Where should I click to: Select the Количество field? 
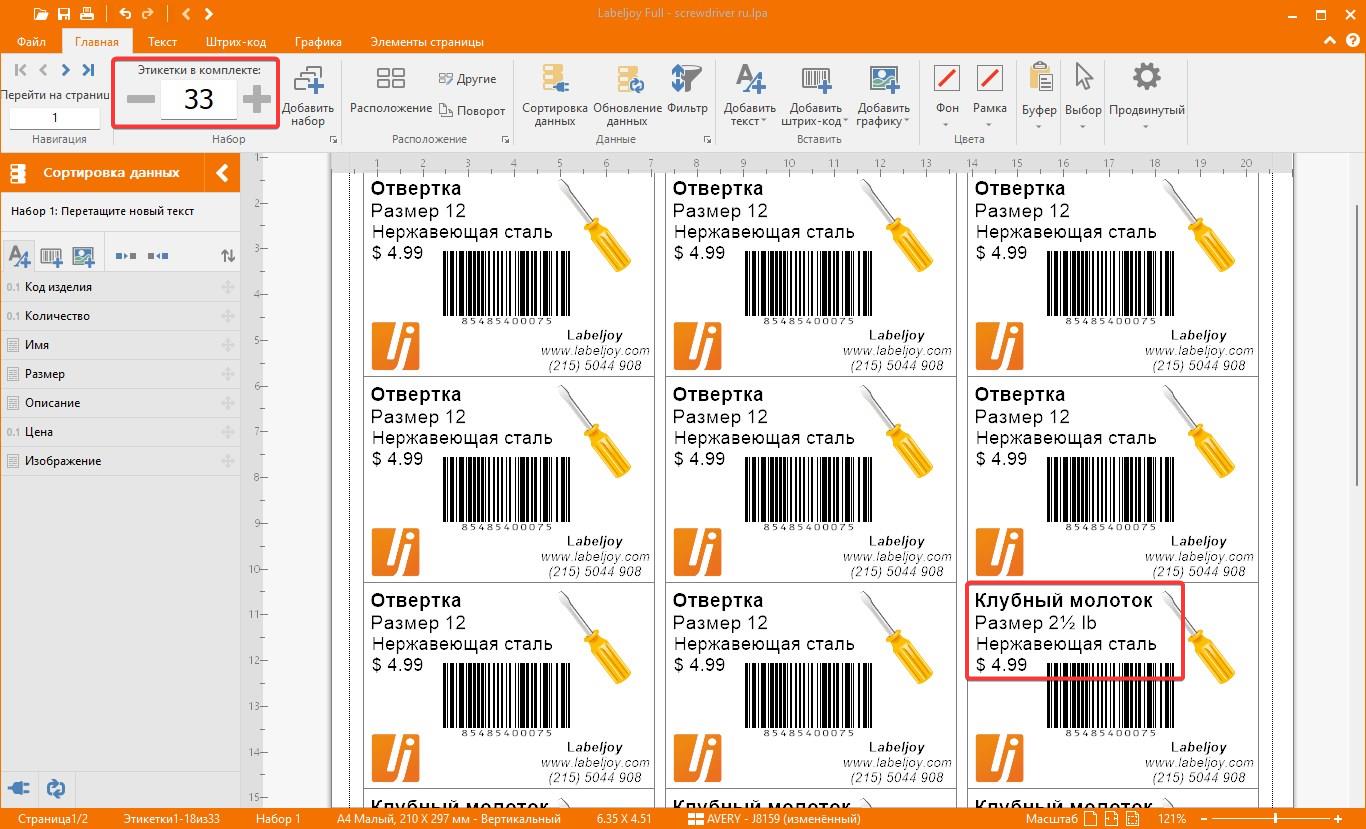click(x=120, y=316)
